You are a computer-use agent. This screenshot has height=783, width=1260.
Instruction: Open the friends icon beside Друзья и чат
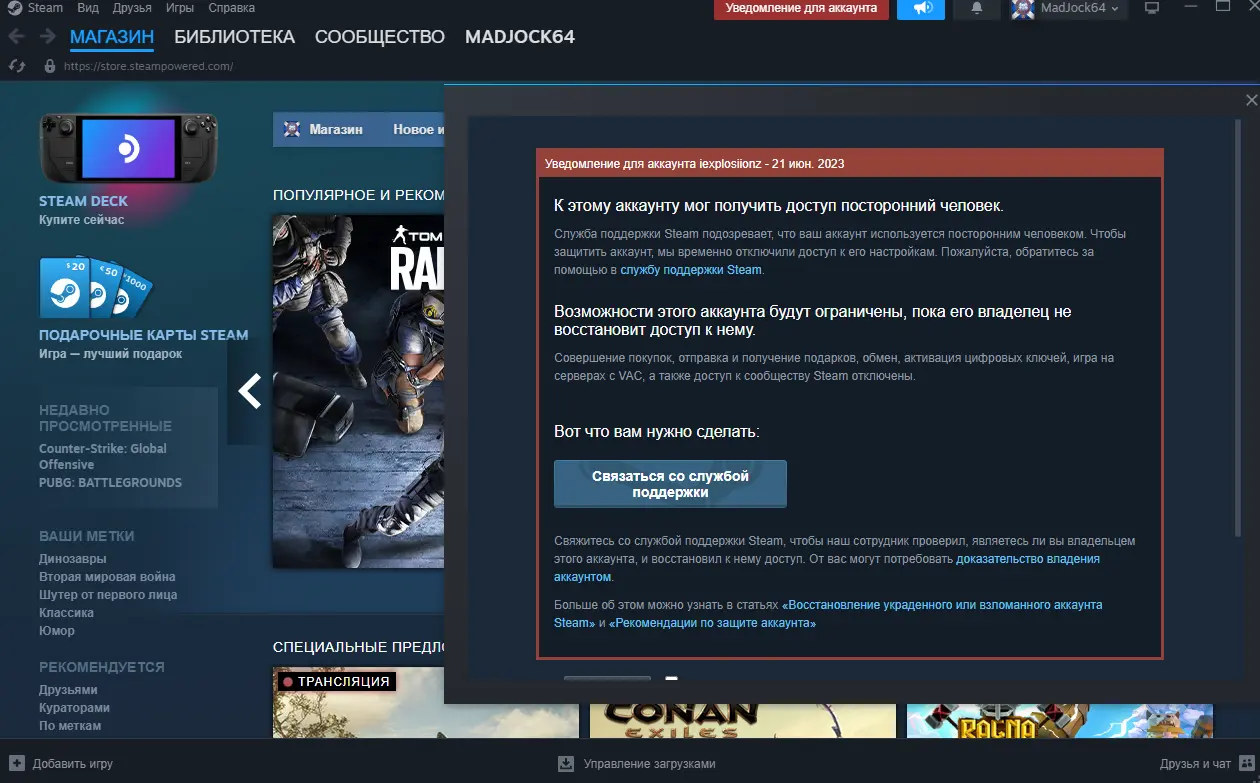pos(1245,763)
